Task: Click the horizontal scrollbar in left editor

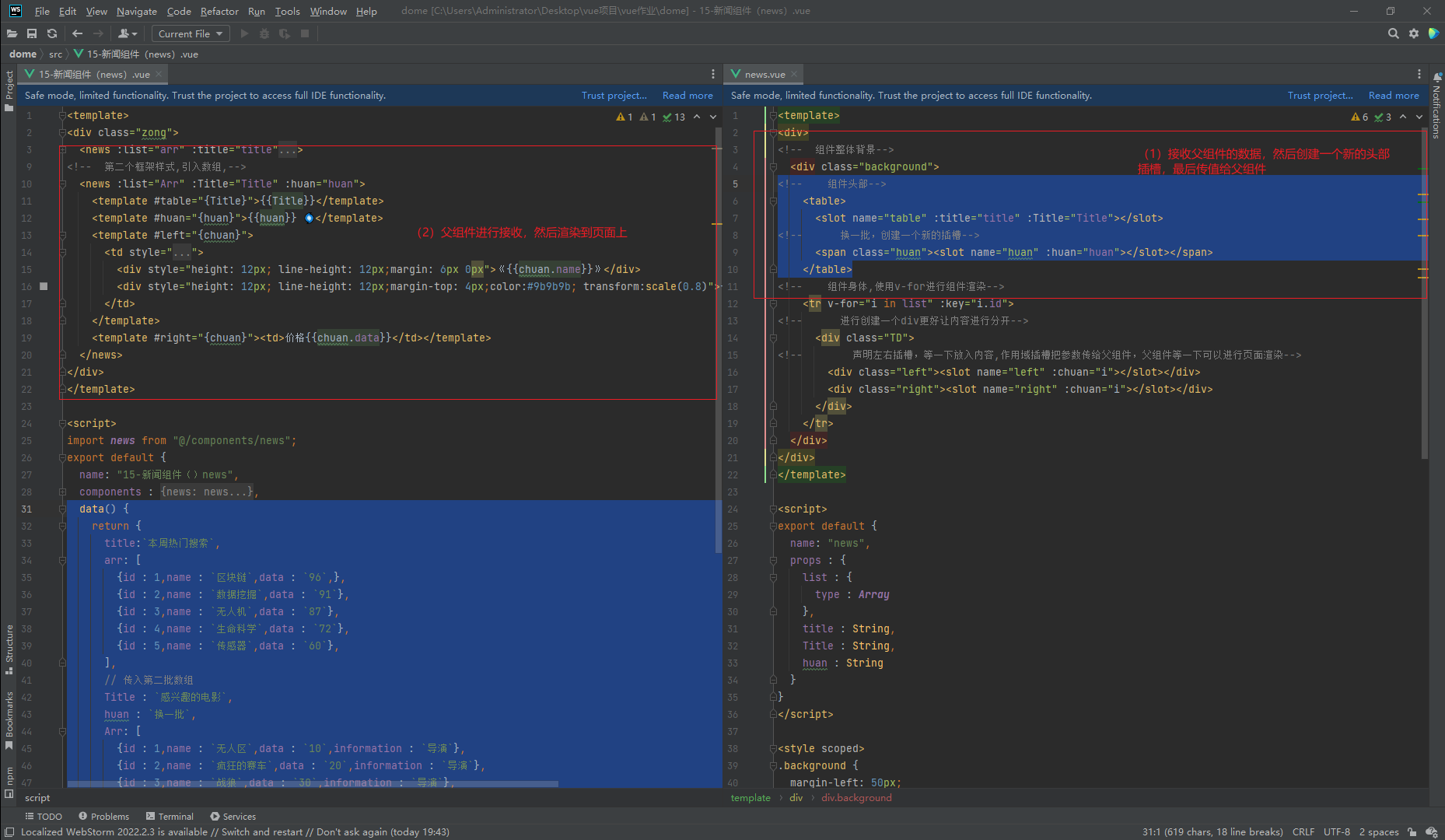Action: [311, 784]
